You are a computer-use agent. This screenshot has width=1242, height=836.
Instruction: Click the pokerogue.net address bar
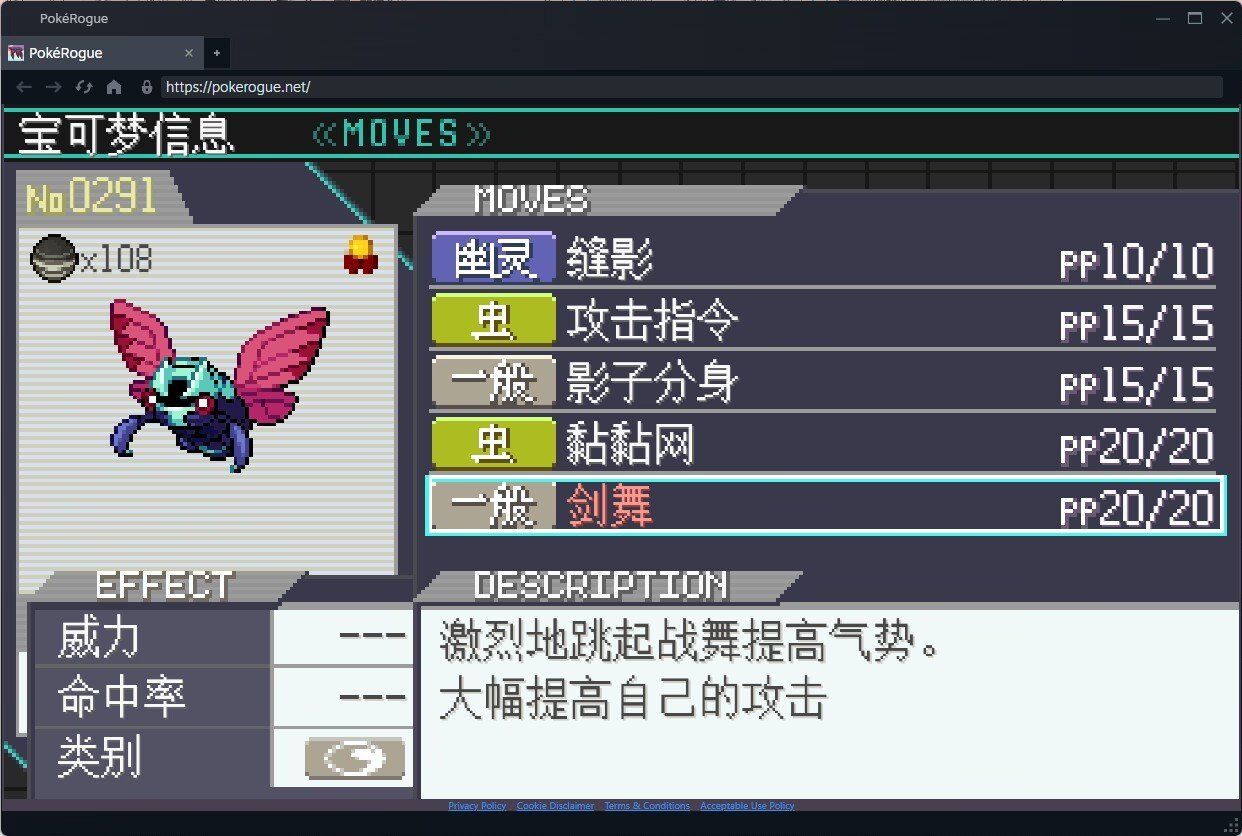pos(691,87)
